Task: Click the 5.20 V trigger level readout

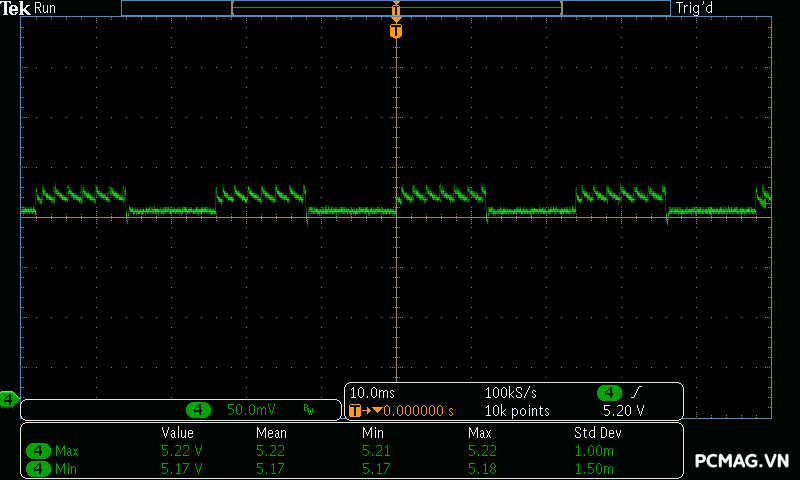Action: [x=623, y=410]
